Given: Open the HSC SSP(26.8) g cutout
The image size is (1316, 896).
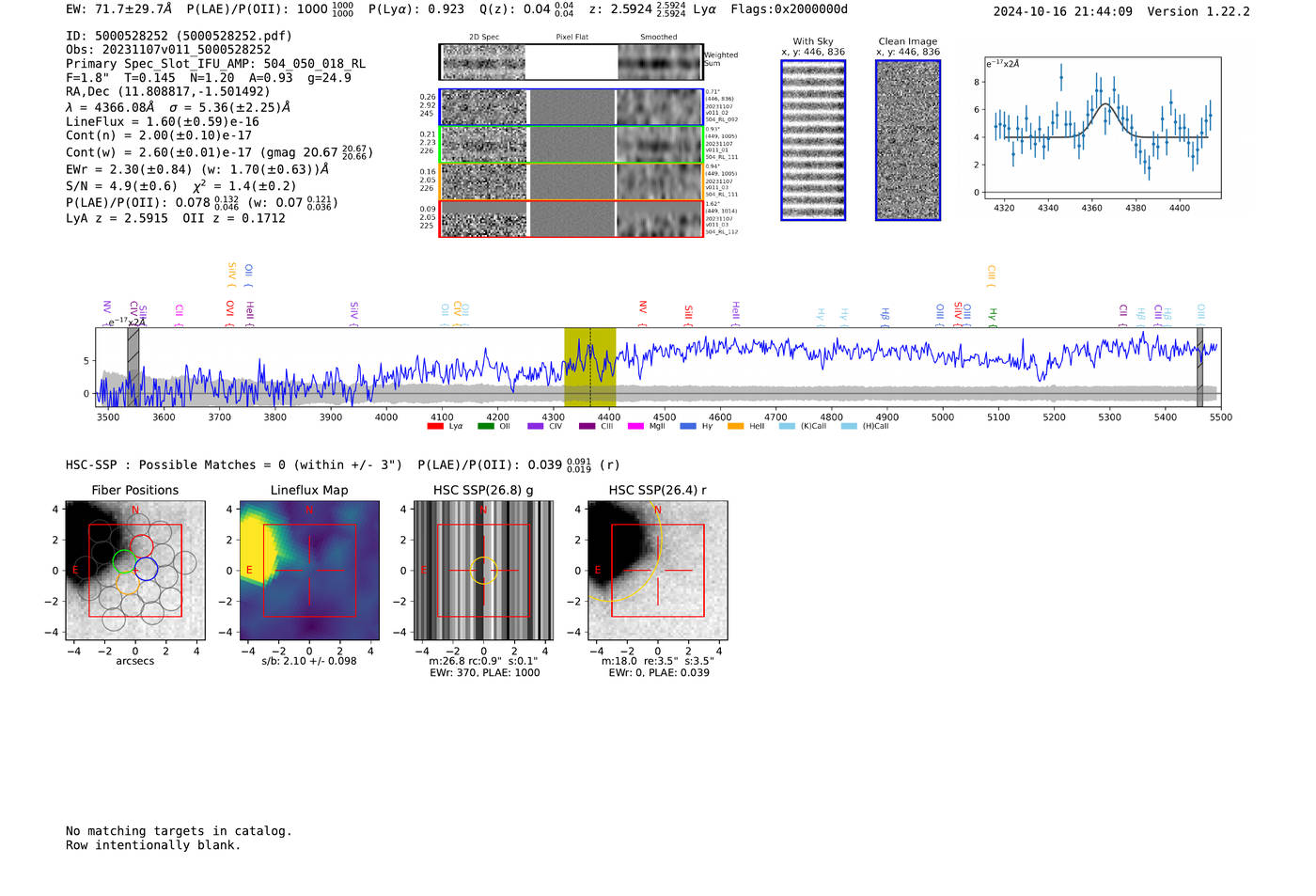Looking at the screenshot, I should click(x=483, y=571).
